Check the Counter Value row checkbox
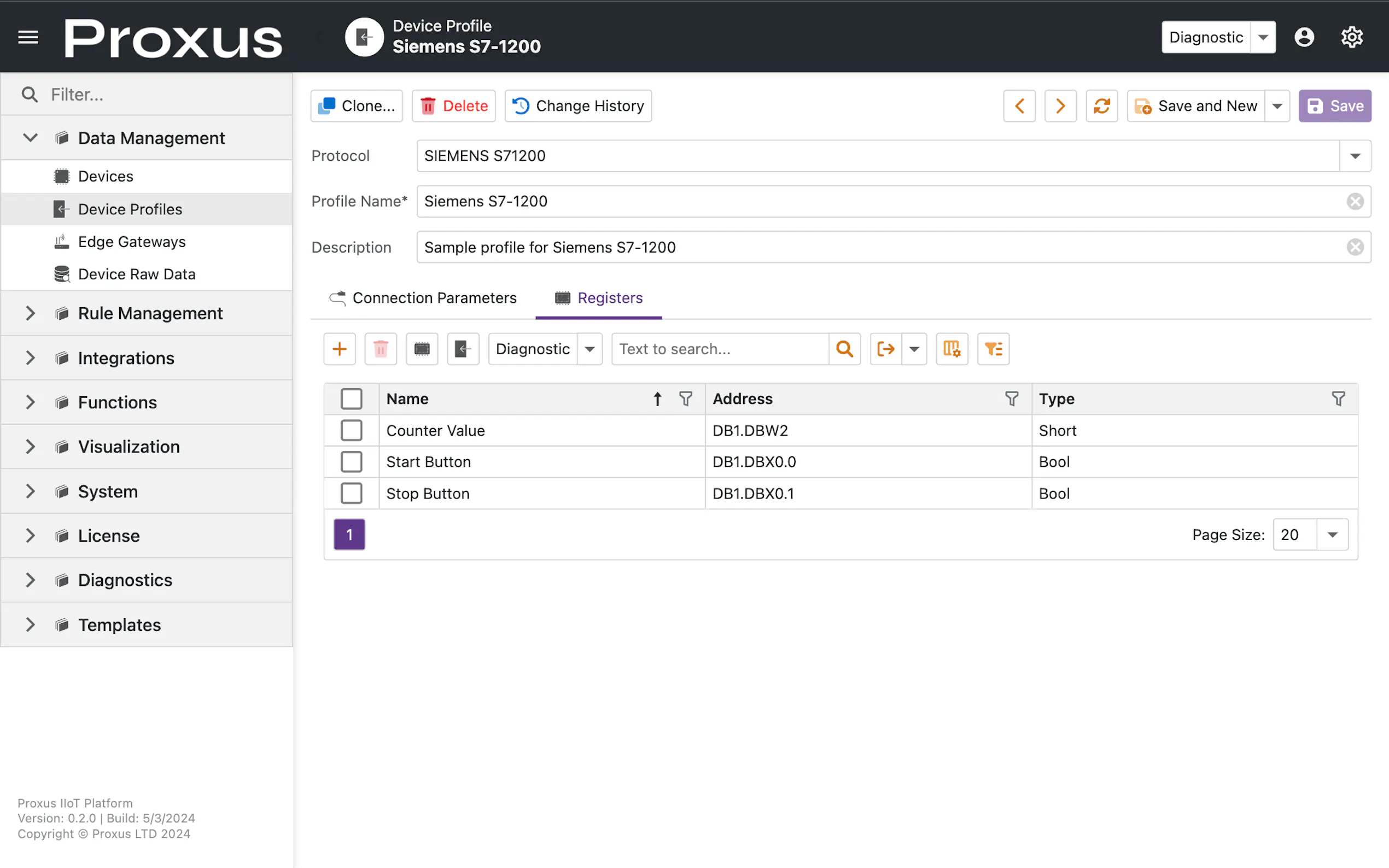The width and height of the screenshot is (1389, 868). (x=352, y=431)
